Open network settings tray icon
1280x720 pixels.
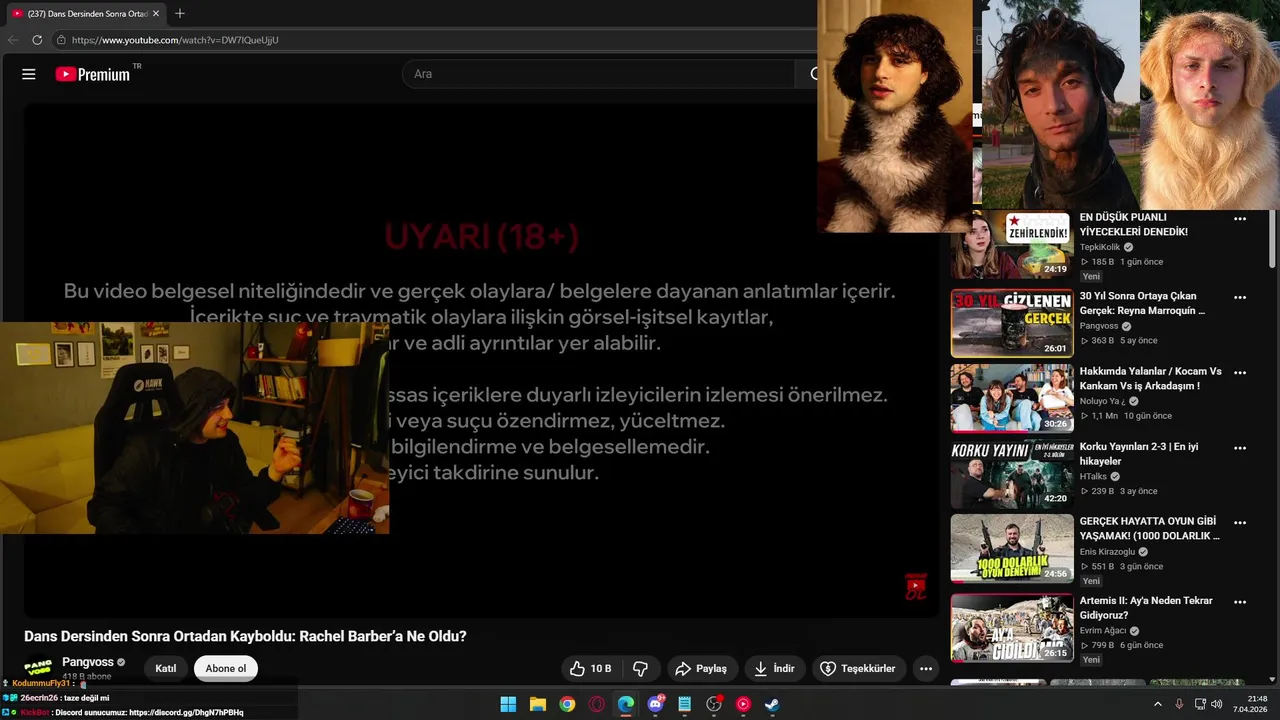[x=1200, y=704]
